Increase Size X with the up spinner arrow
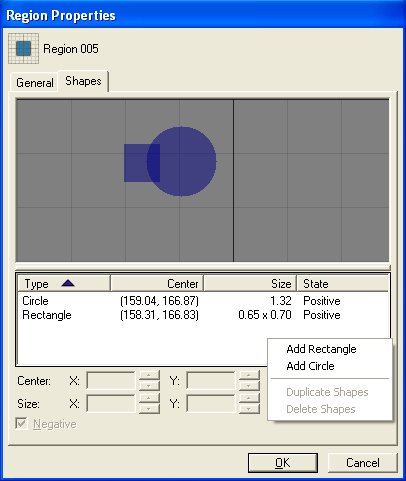This screenshot has width=406, height=481. tap(149, 399)
